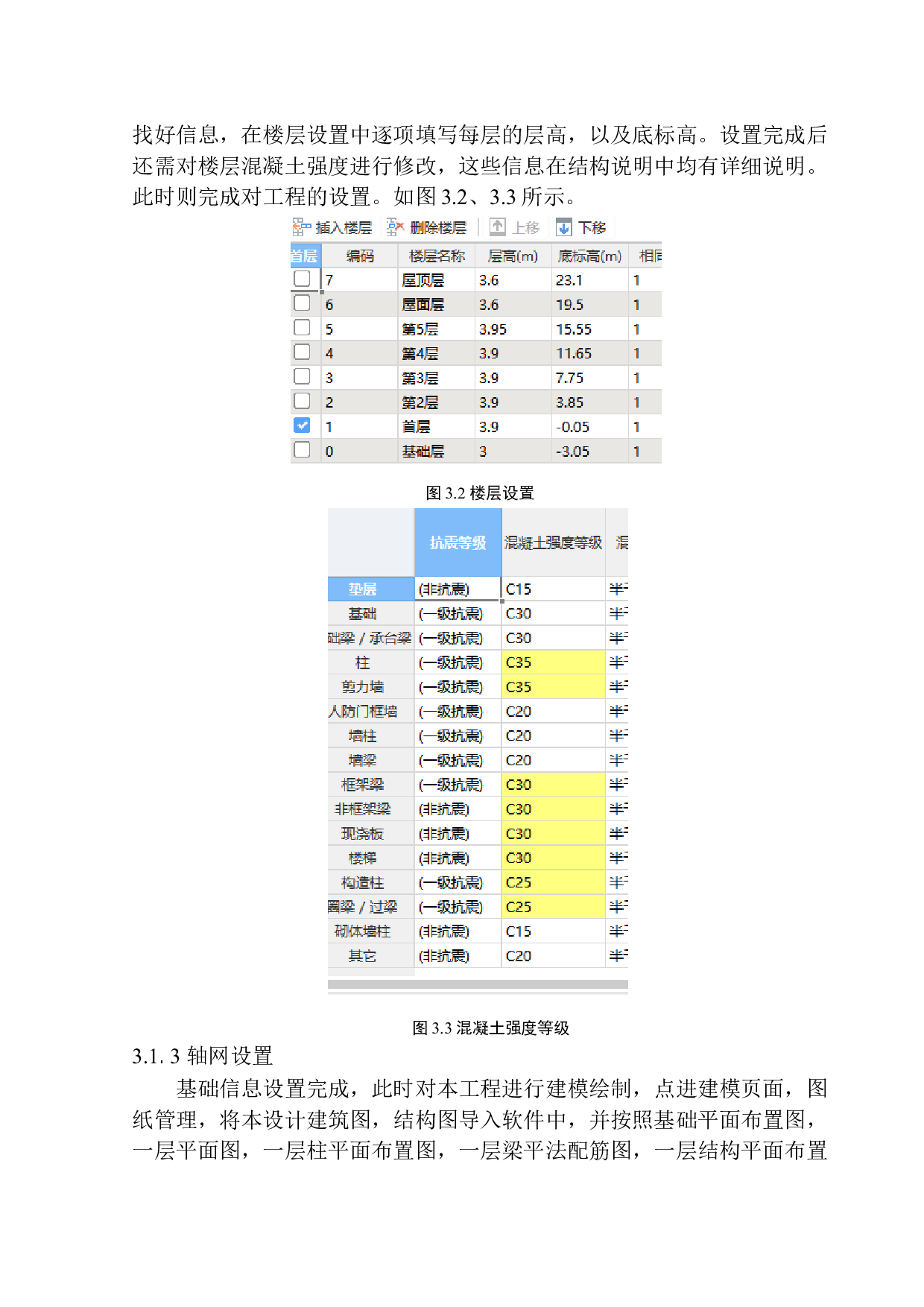Check the 首层 box for floor 7 屋顶层
This screenshot has width=924, height=1307.
(302, 279)
